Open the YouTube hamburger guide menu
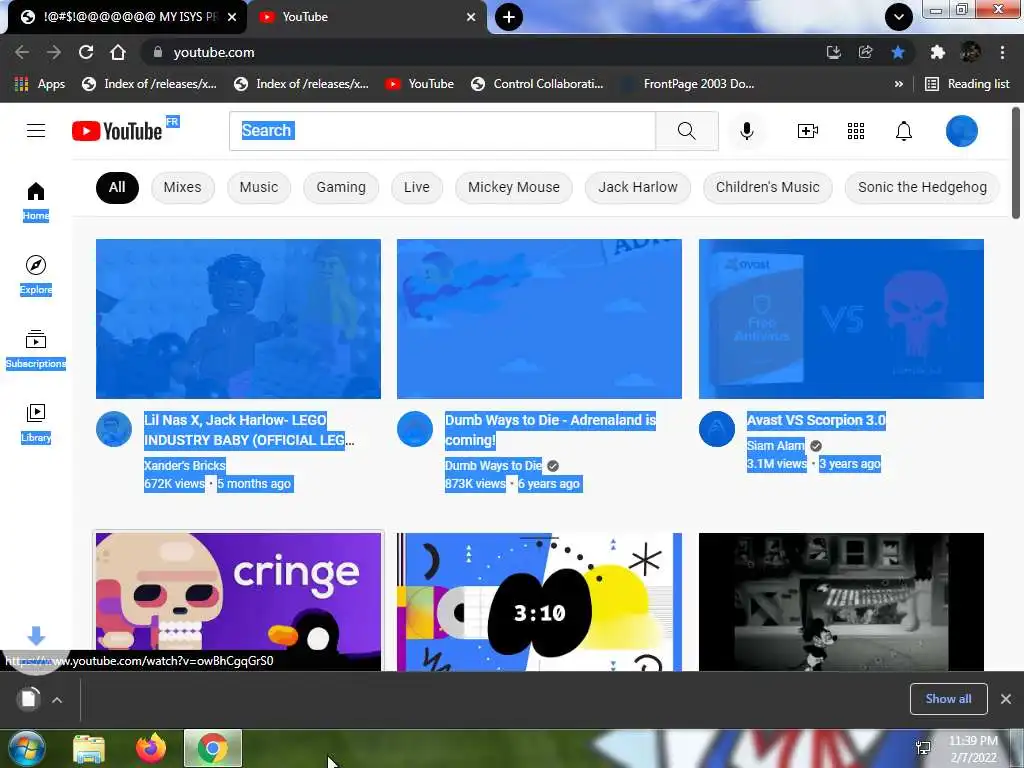Viewport: 1024px width, 768px height. point(36,131)
